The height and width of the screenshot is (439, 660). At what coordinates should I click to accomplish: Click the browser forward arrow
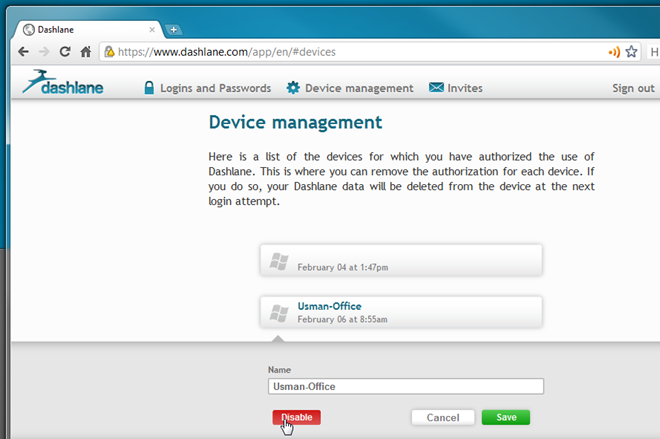click(44, 52)
